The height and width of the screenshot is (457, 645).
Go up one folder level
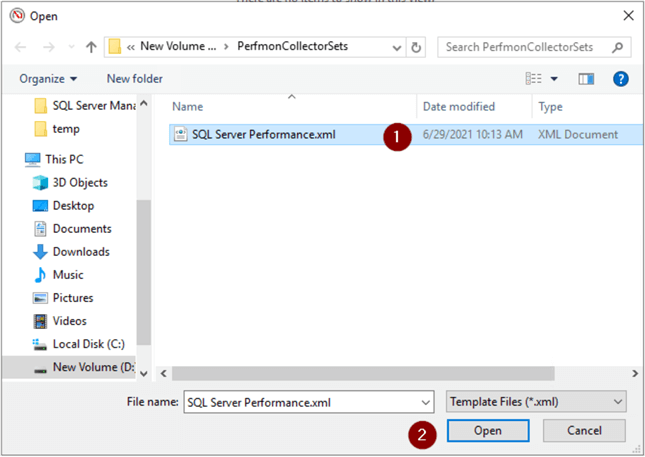(91, 47)
